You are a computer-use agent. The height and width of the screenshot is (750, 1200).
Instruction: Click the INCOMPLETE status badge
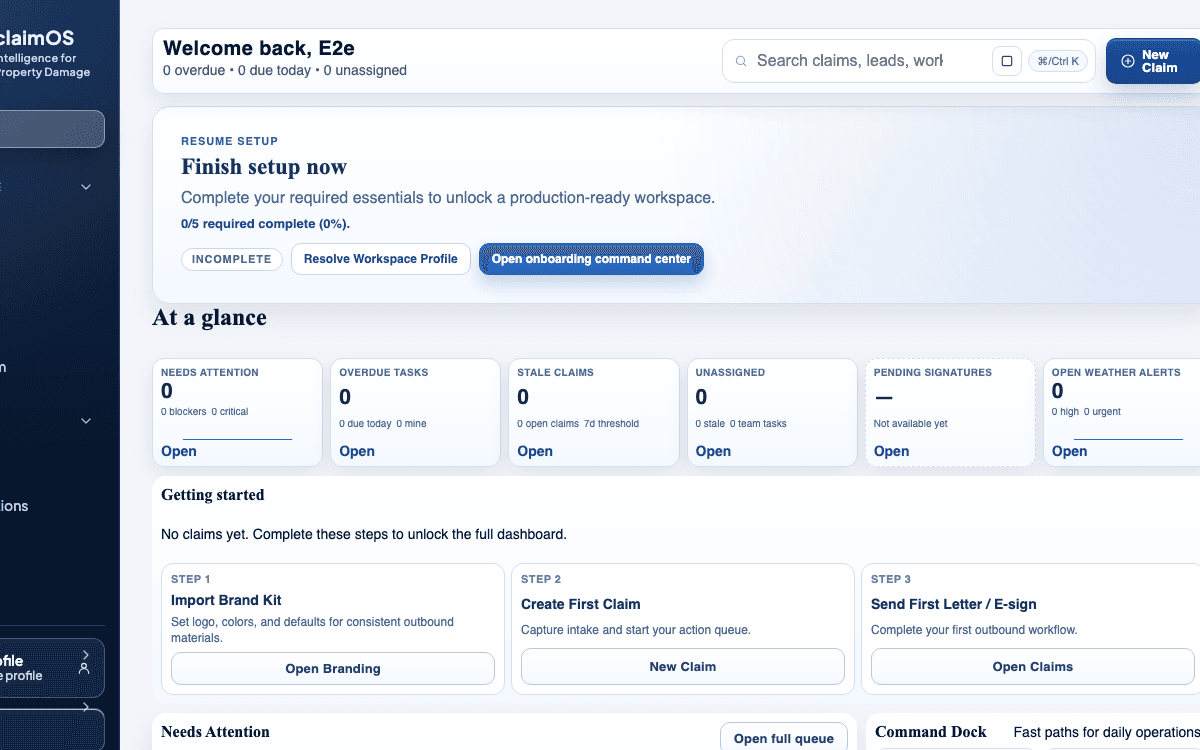point(231,259)
